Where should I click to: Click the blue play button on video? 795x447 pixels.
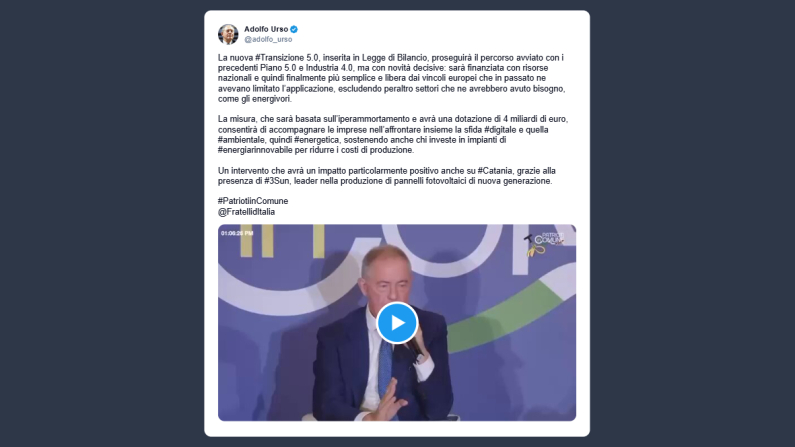[x=397, y=323]
